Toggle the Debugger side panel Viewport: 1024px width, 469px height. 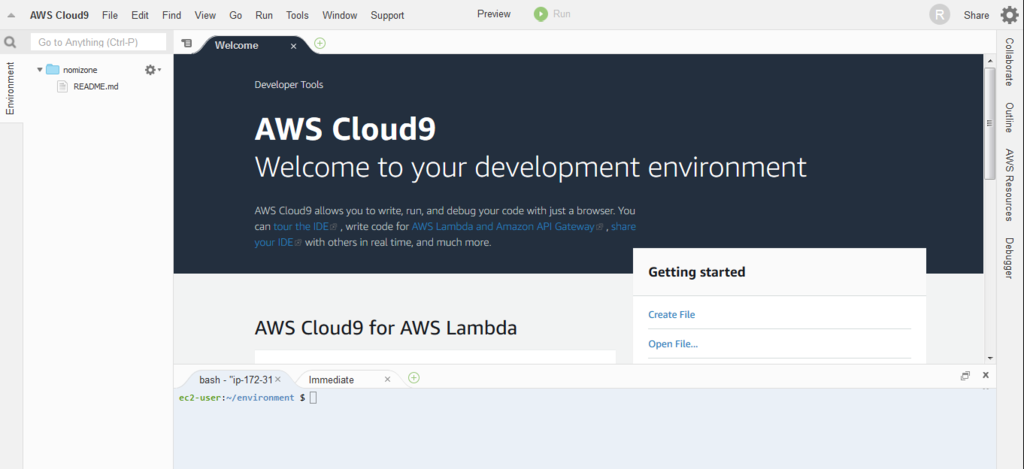tap(1010, 258)
